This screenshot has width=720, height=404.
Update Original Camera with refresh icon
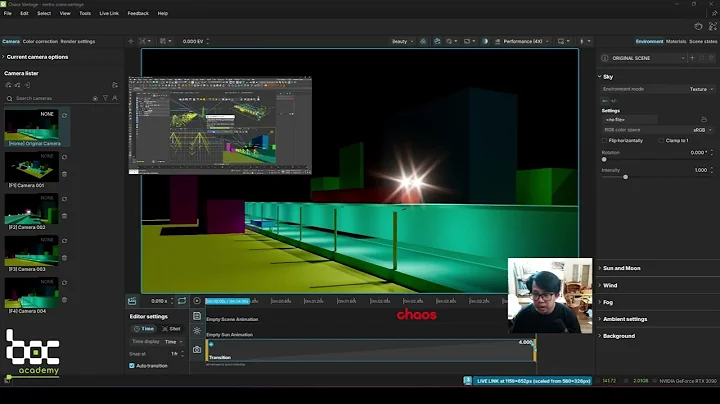tap(64, 115)
